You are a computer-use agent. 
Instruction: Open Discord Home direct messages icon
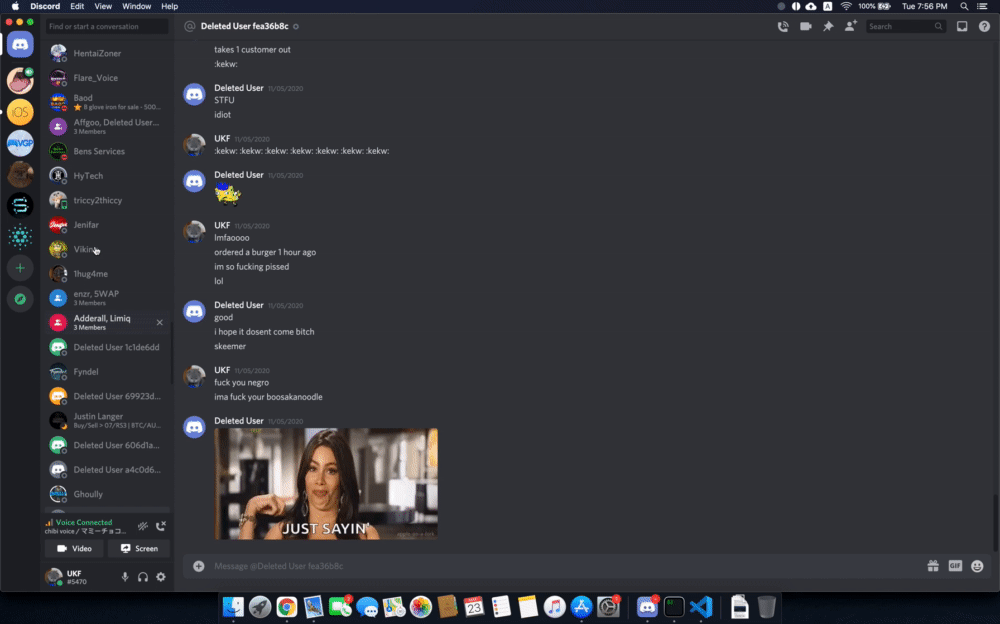(20, 45)
